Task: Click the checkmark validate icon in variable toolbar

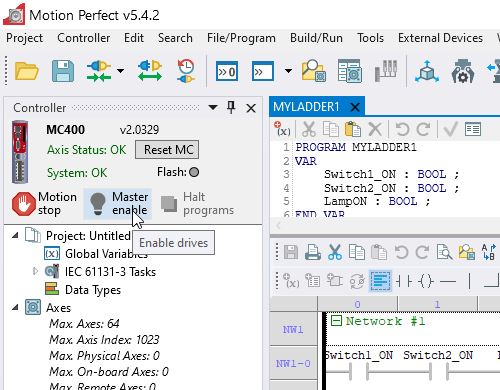Action: point(450,129)
